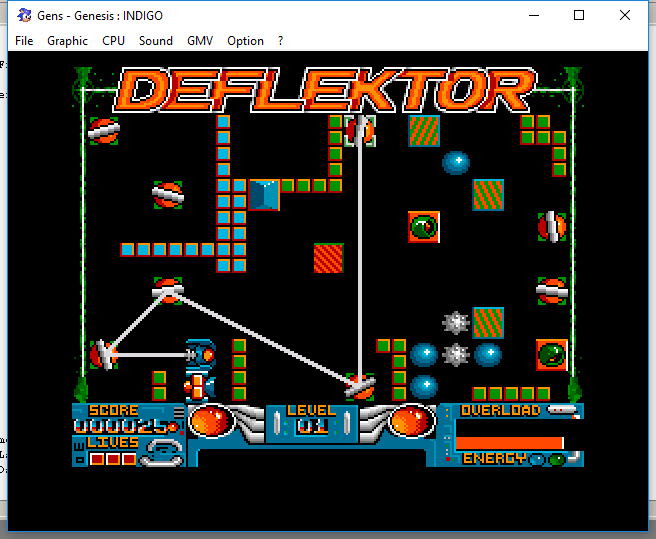
Task: Click the orange ENERGY bar
Action: 510,443
